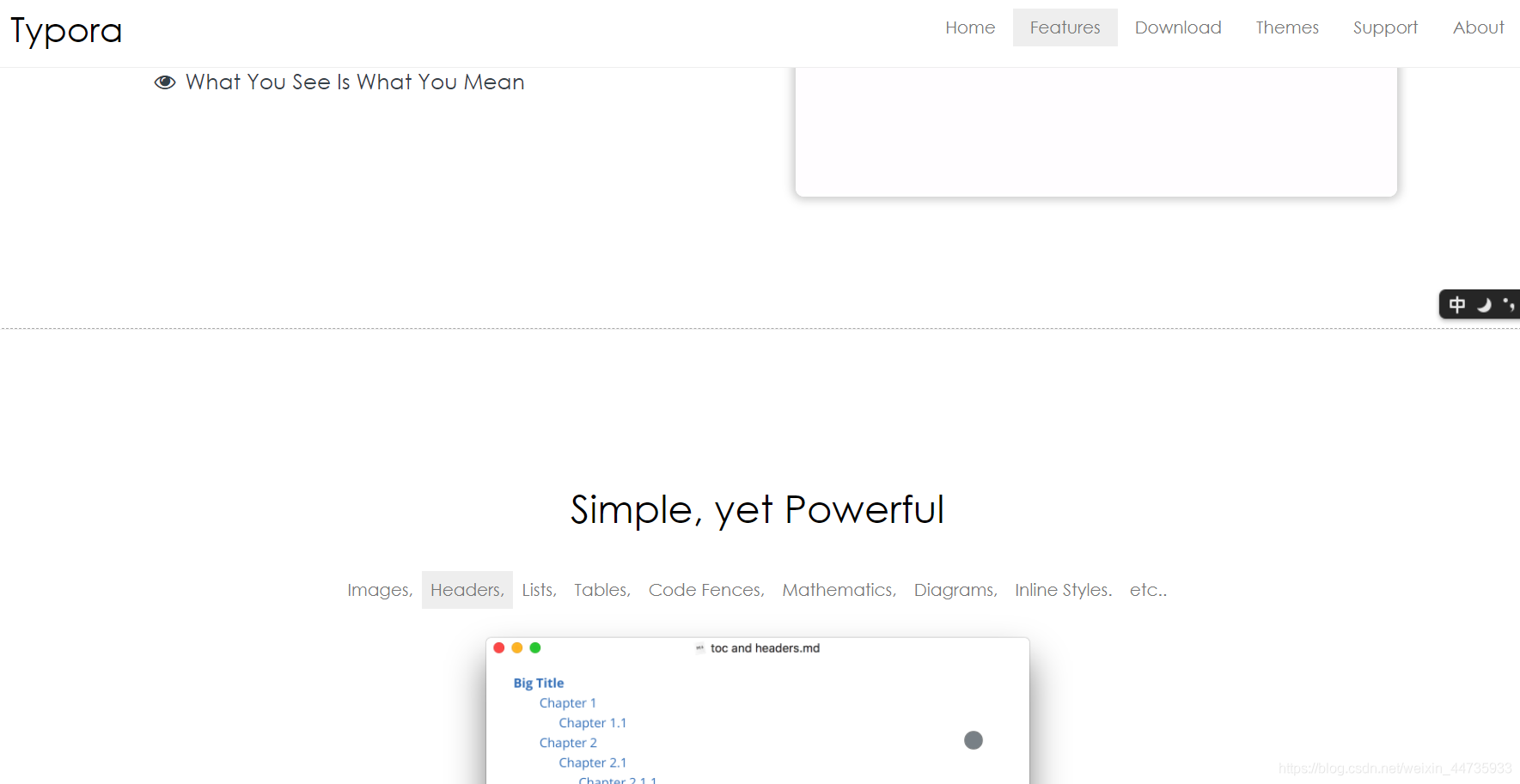Select the Diagrams tab
1520x784 pixels.
click(x=955, y=590)
